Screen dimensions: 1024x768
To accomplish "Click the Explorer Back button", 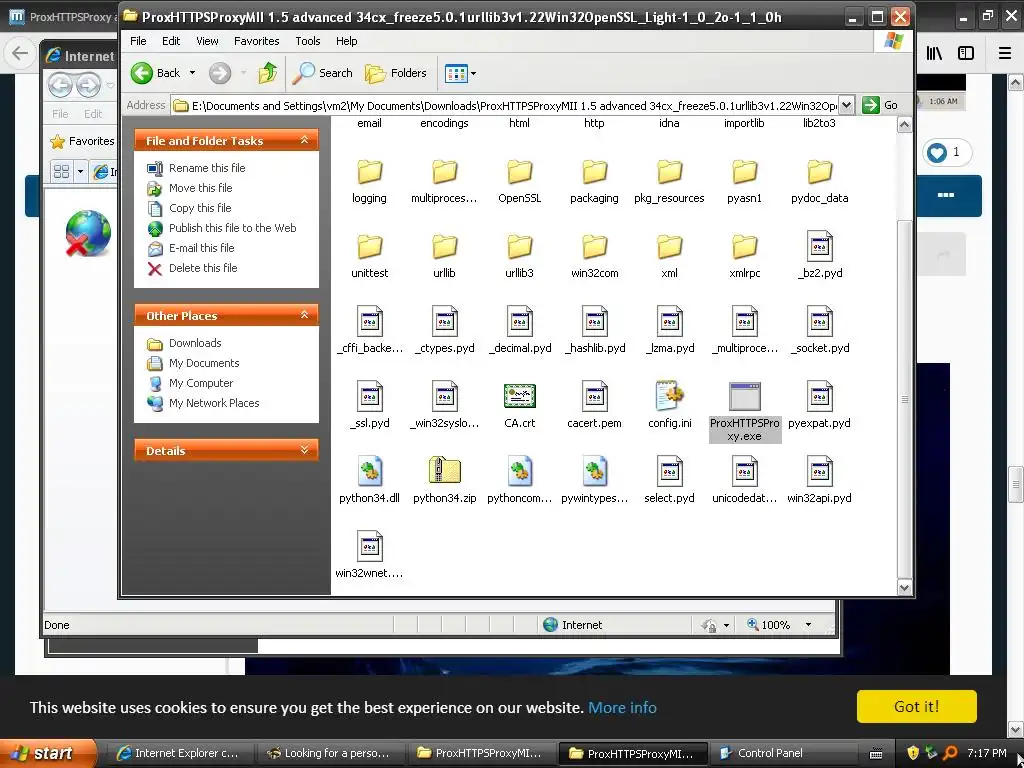I will coord(156,73).
